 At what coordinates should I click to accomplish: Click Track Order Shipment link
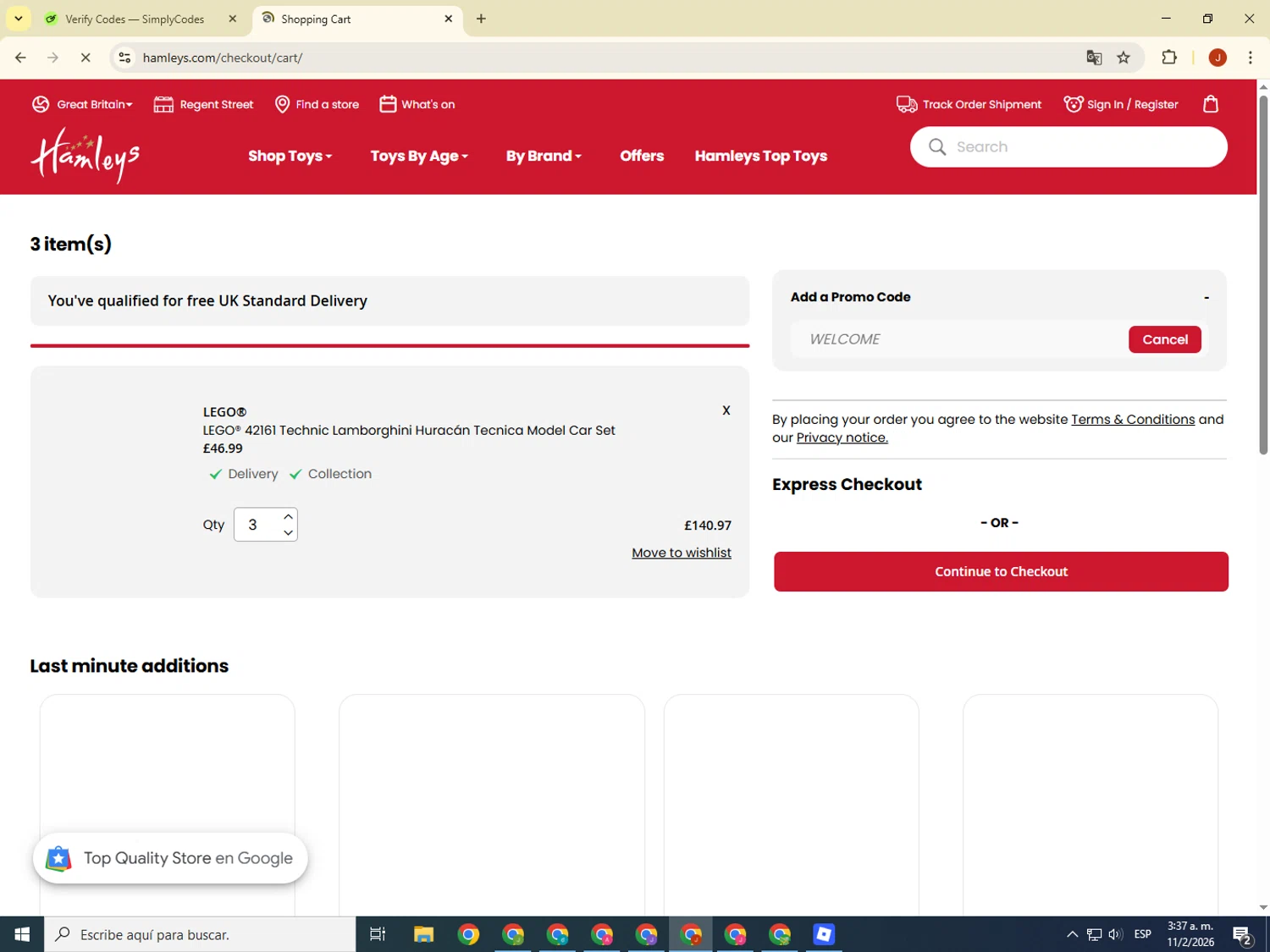982,104
